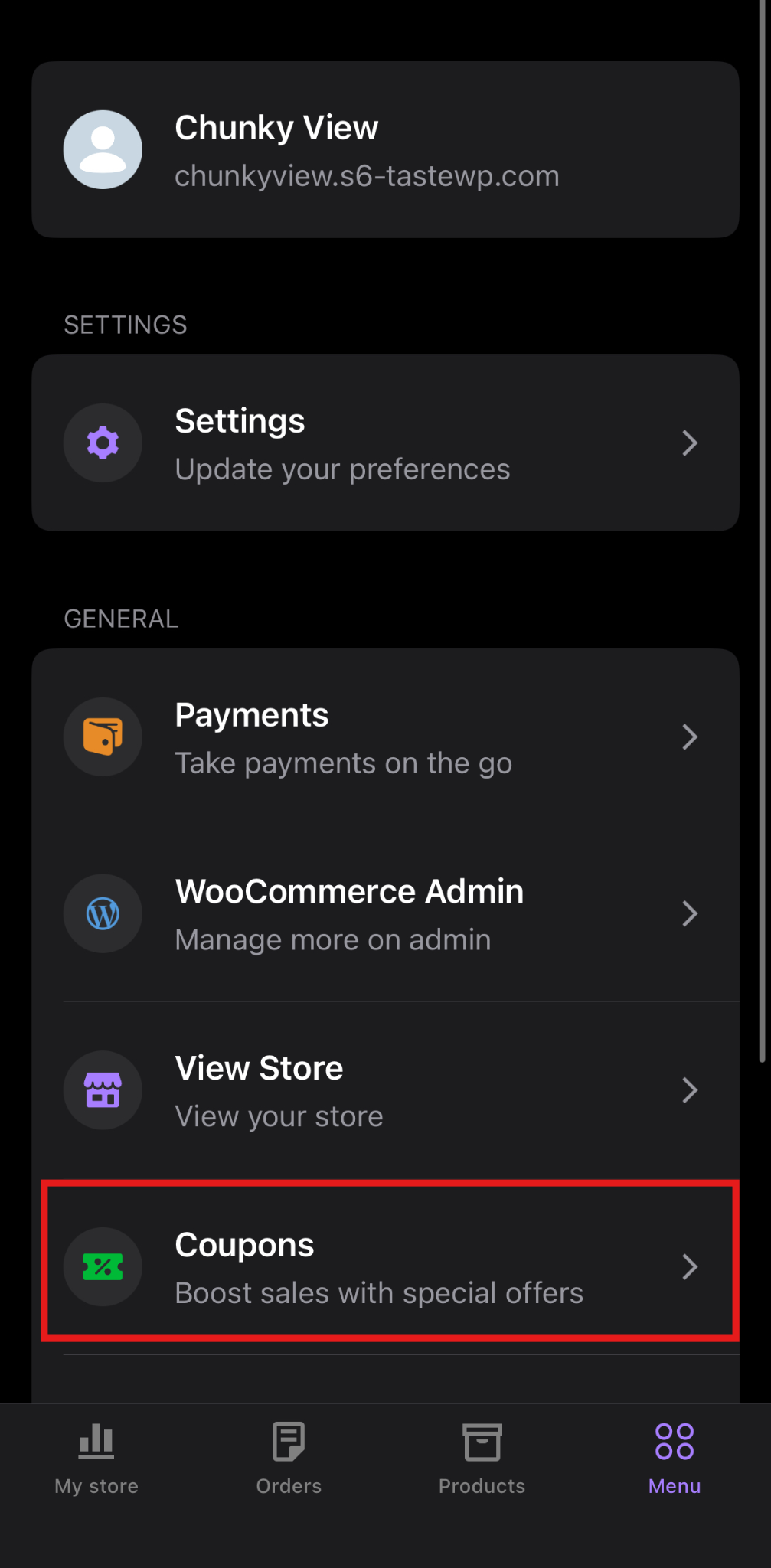Tap the purple Settings gear icon
The image size is (771, 1568).
coord(103,443)
